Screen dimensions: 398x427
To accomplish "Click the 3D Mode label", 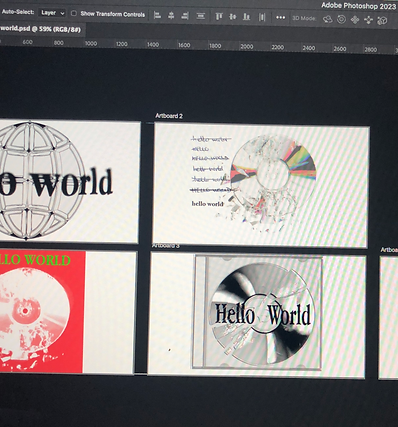I will pyautogui.click(x=304, y=18).
